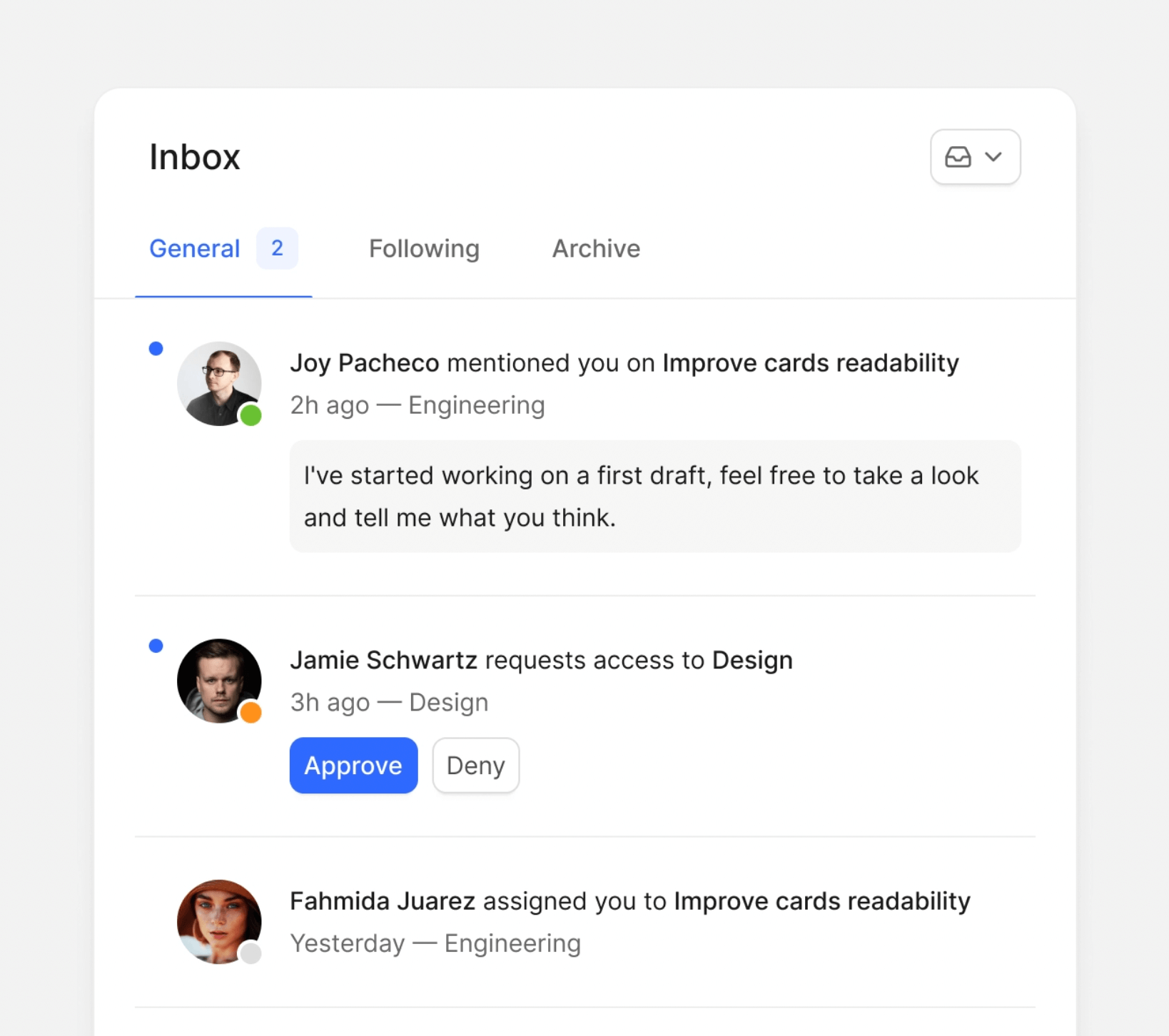Click the gray status dot on Fahmida's avatar
Image resolution: width=1169 pixels, height=1036 pixels.
tap(250, 953)
